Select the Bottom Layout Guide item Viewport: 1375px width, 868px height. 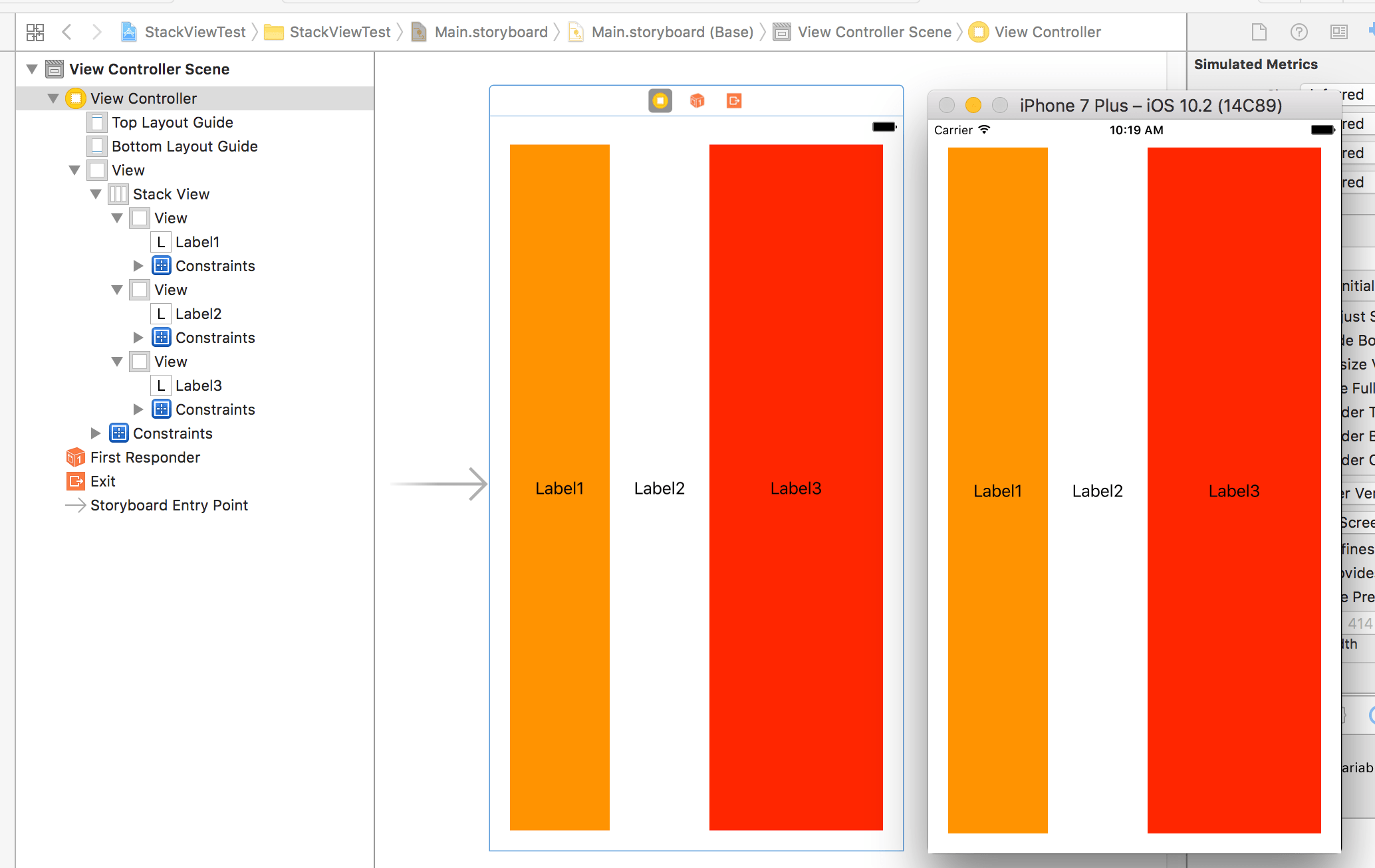click(x=184, y=146)
